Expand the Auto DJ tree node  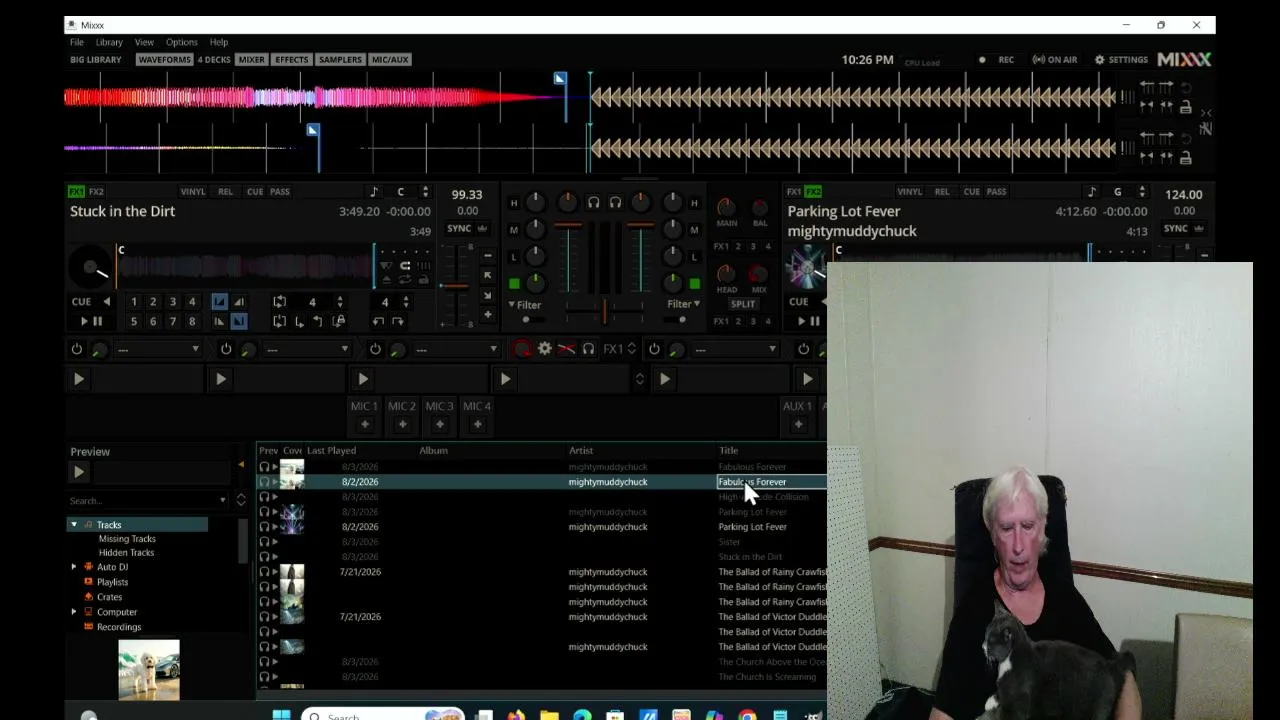pyautogui.click(x=73, y=567)
